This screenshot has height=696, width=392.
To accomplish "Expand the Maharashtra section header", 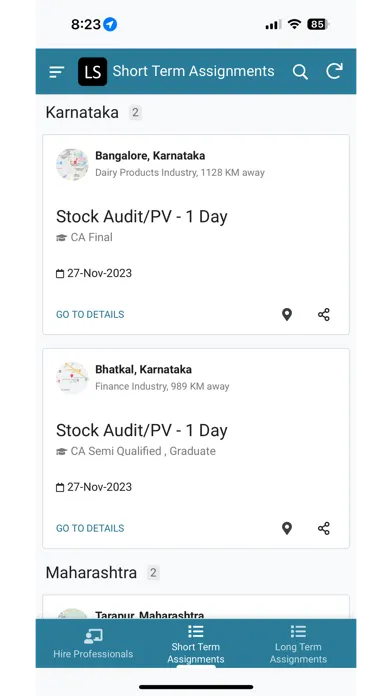I will click(91, 573).
